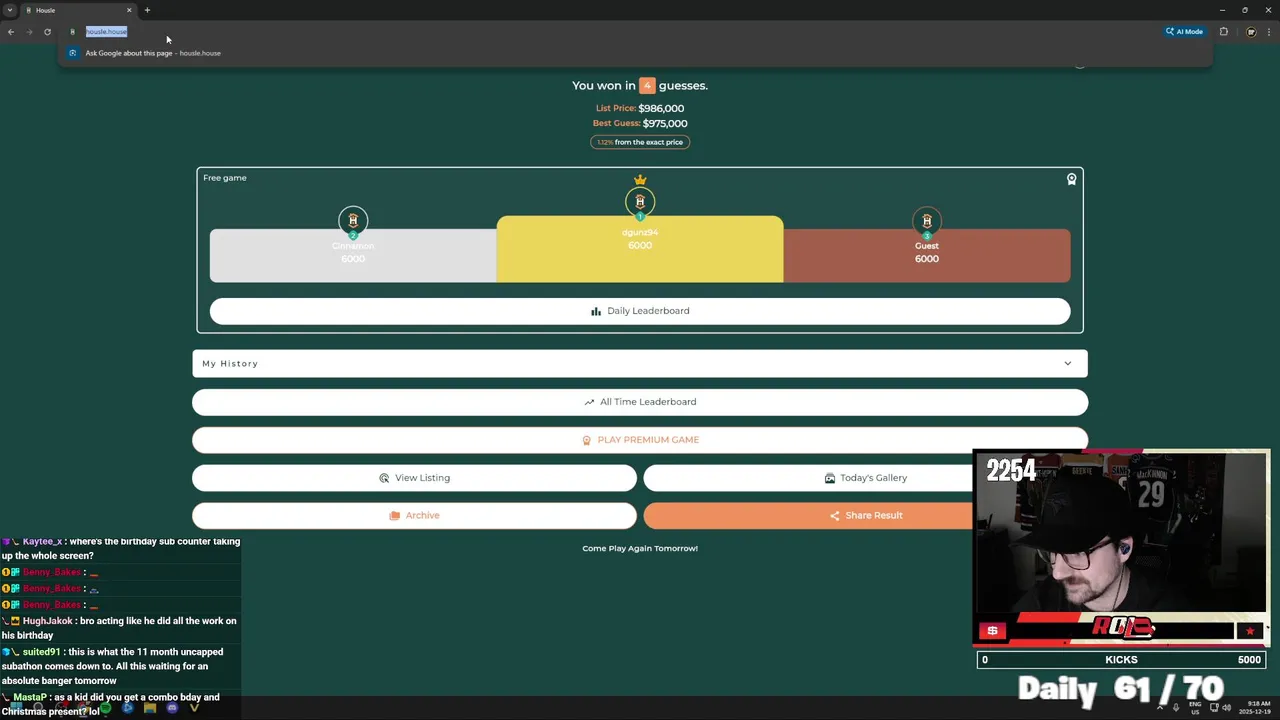Click suited91's chat username
Screen dimensions: 1280x720
click(41, 652)
